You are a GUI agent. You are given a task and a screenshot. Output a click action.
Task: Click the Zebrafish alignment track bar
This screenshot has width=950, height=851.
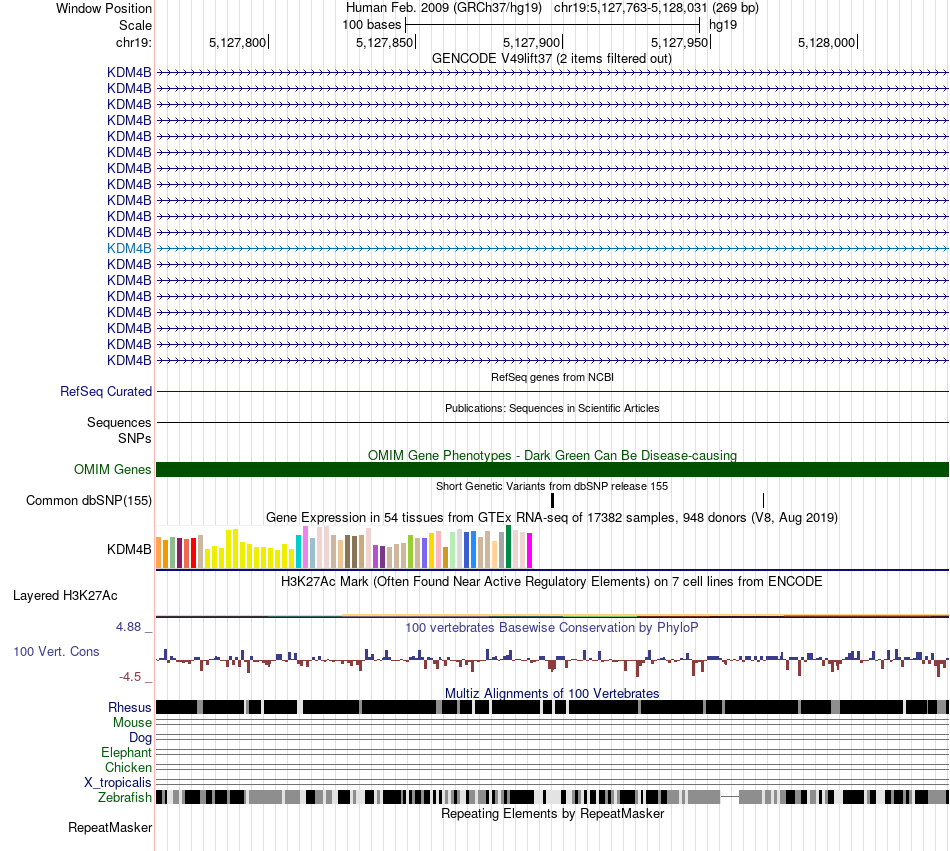(x=552, y=797)
